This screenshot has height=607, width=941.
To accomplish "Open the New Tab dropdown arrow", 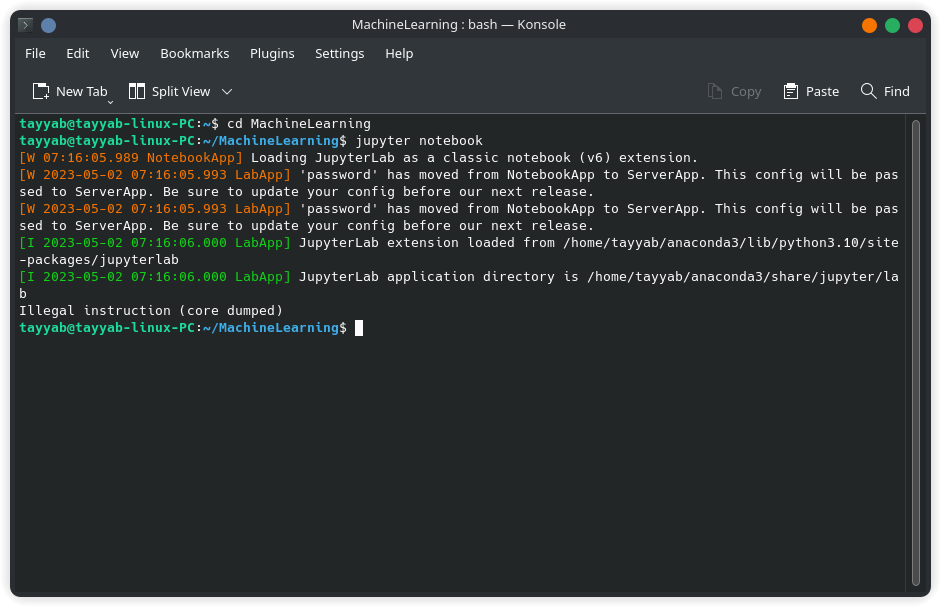I will [110, 103].
